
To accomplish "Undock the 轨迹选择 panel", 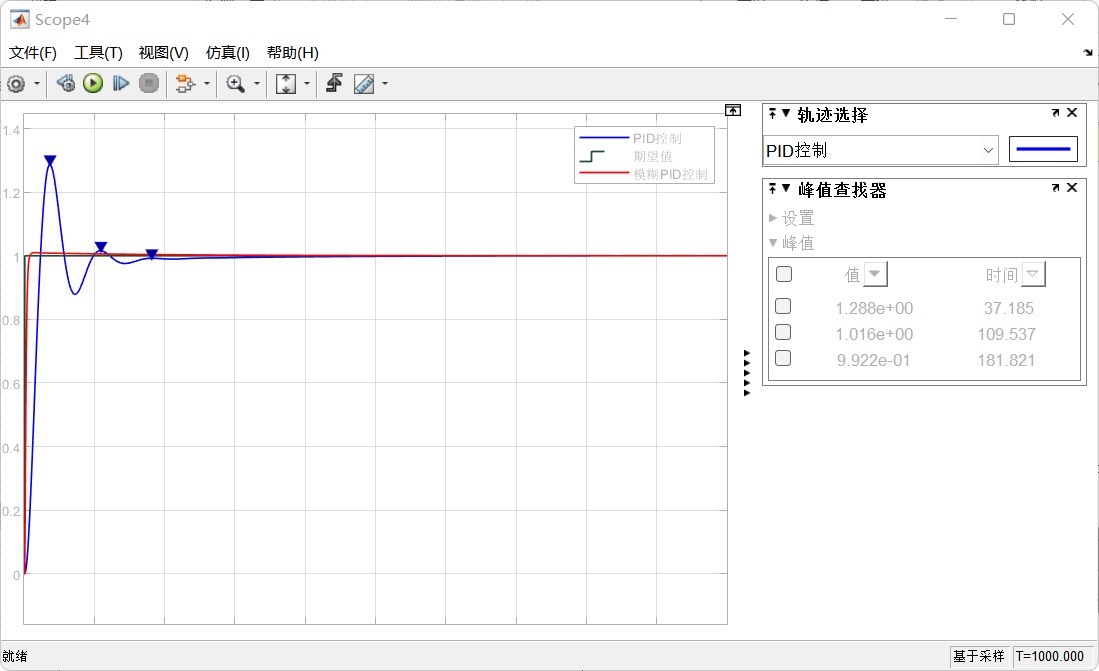I will tap(1056, 113).
